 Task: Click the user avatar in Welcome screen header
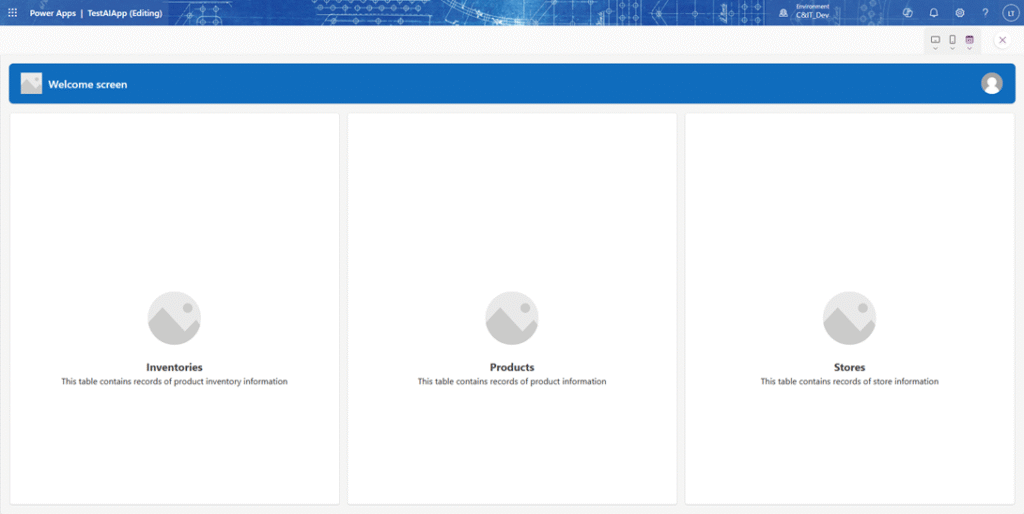pos(991,84)
